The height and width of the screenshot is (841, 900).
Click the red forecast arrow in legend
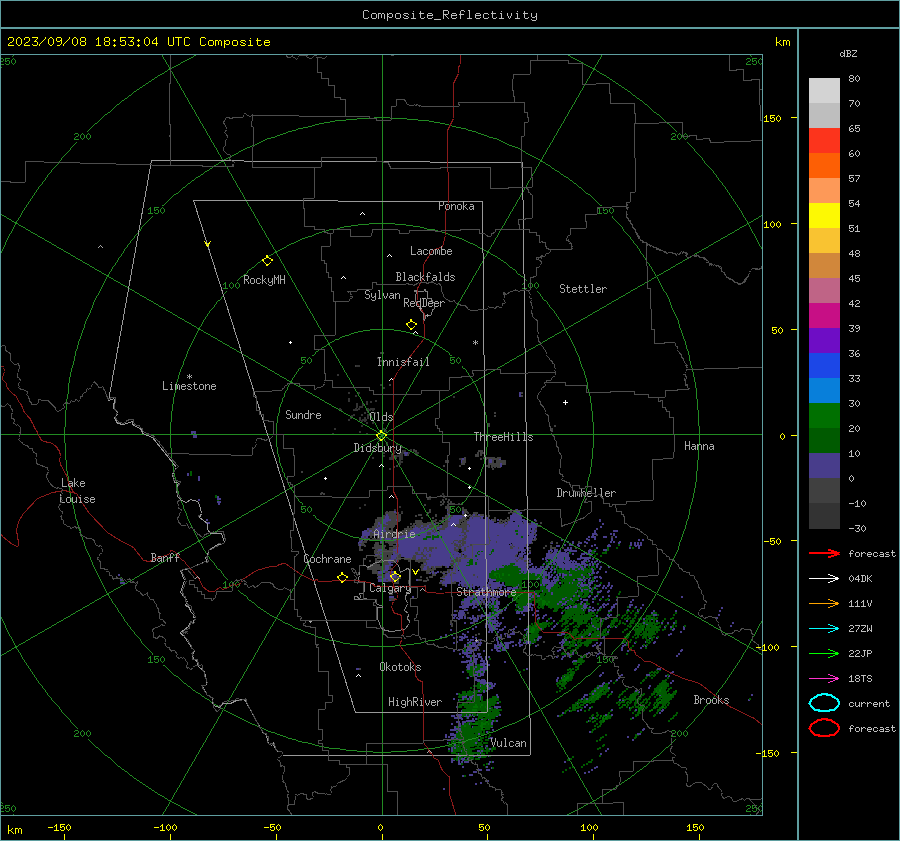click(824, 553)
